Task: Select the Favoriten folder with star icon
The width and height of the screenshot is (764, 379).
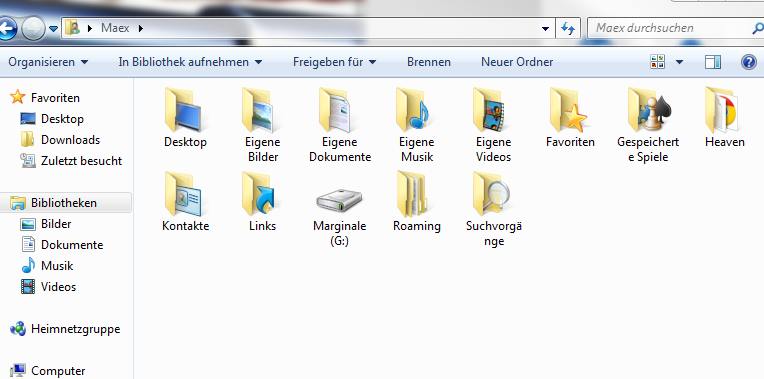Action: tap(570, 118)
